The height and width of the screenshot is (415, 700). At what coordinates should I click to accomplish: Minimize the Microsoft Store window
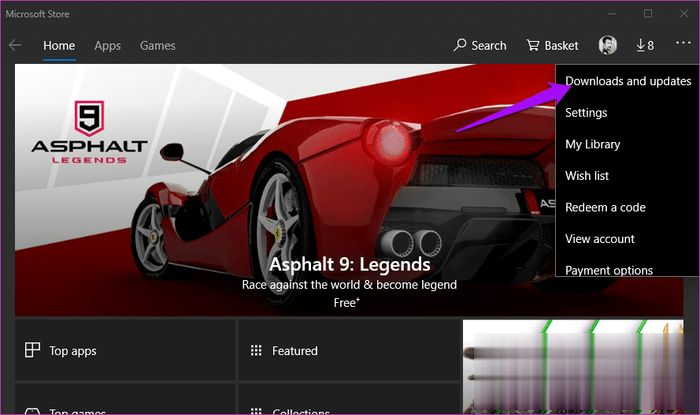pos(612,13)
